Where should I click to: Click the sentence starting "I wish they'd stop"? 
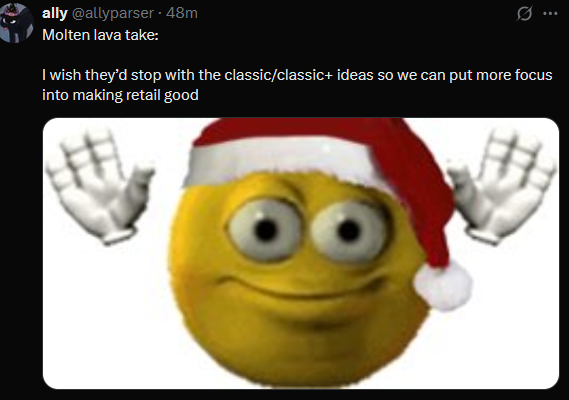[297, 75]
